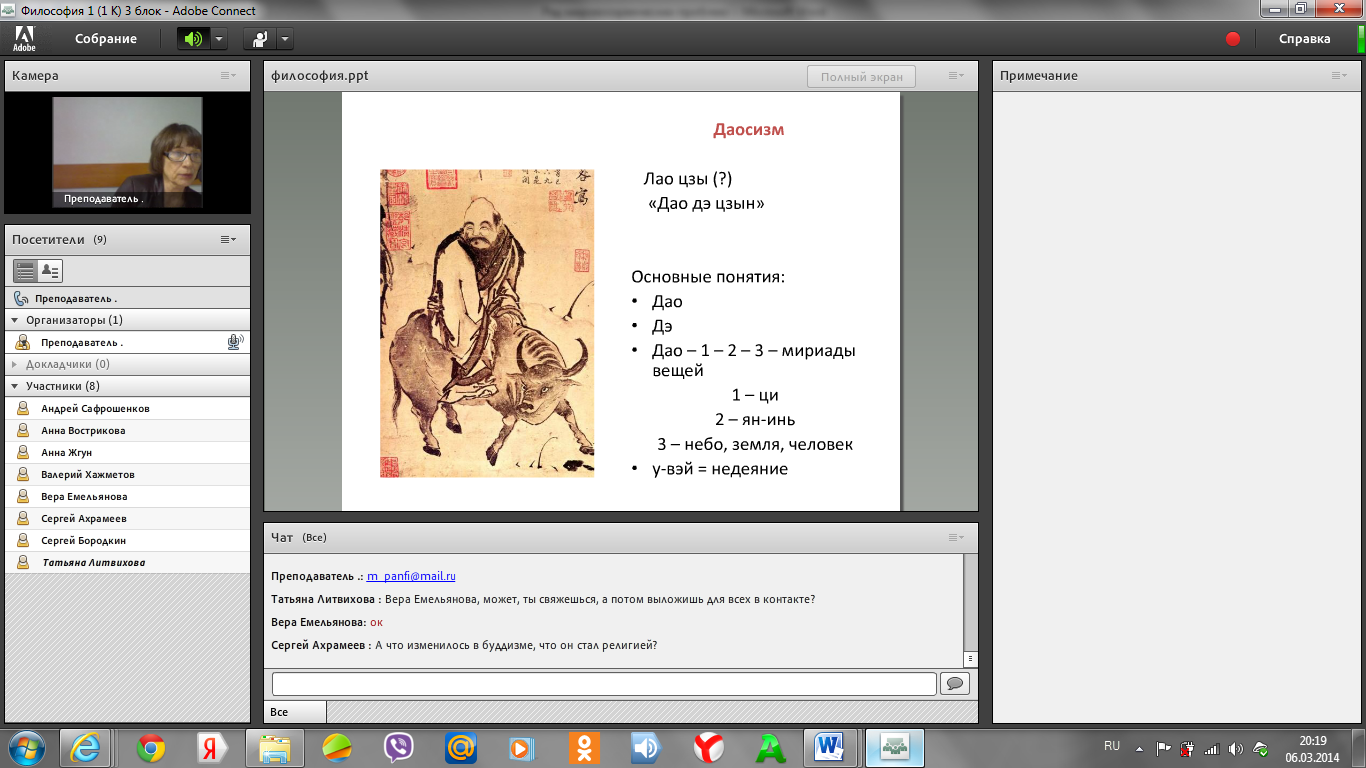The height and width of the screenshot is (768, 1366).
Task: Open Чат pod options menu
Action: click(x=957, y=538)
